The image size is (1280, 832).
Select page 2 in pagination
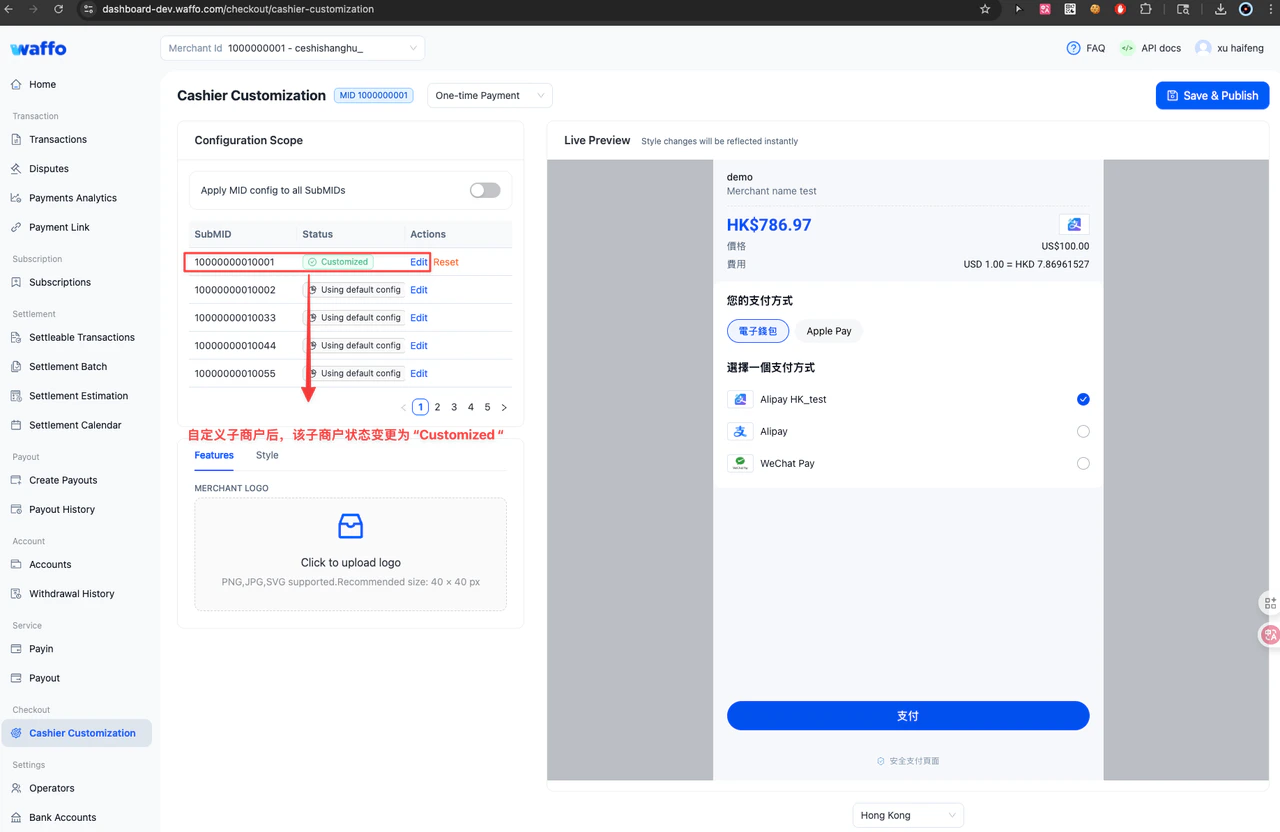[437, 408]
